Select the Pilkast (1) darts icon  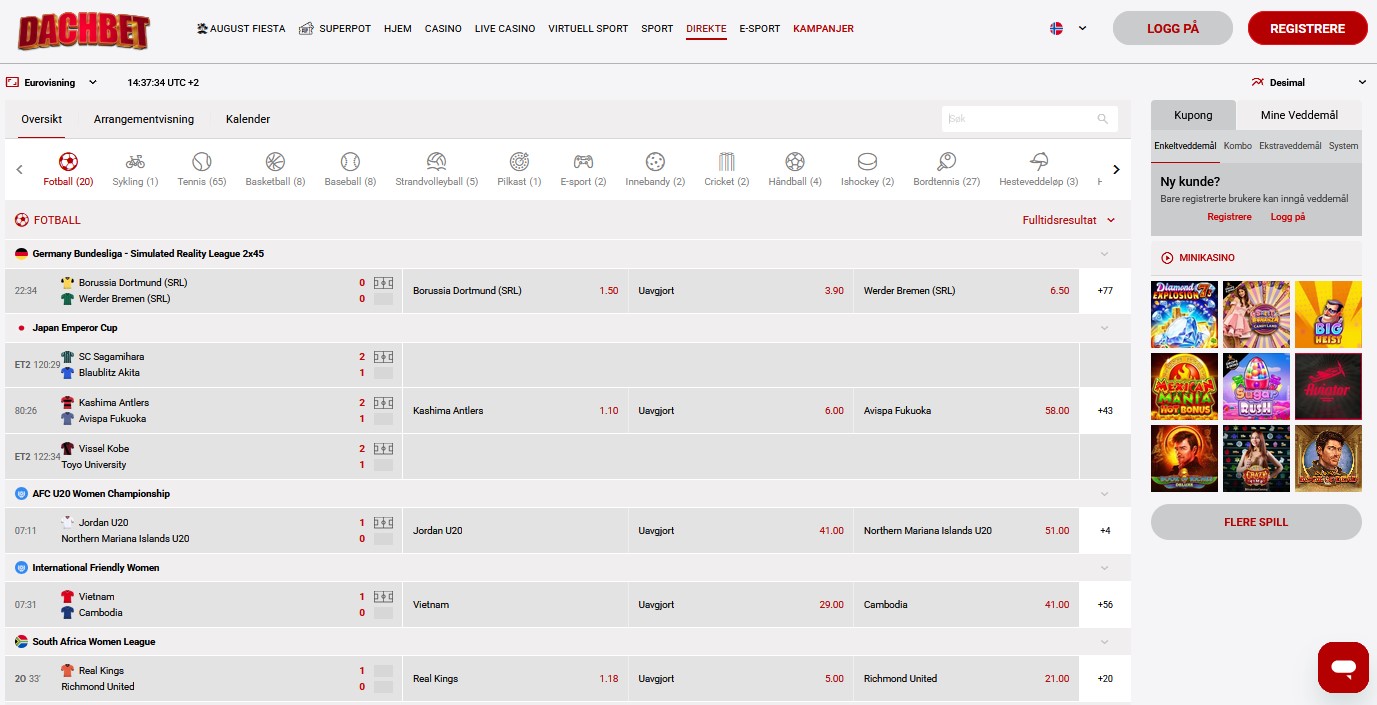519,162
